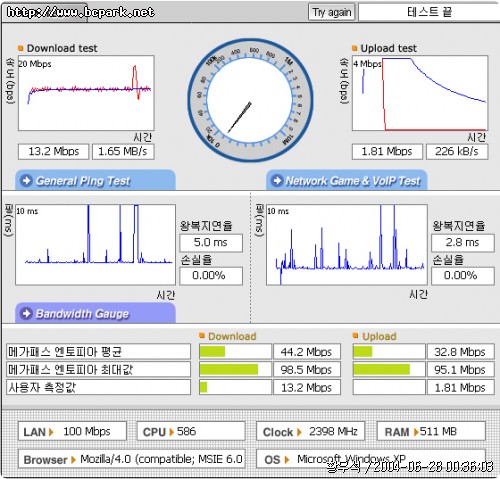Click the 테스트 끝 status field
The width and height of the screenshot is (500, 479).
pyautogui.click(x=429, y=12)
